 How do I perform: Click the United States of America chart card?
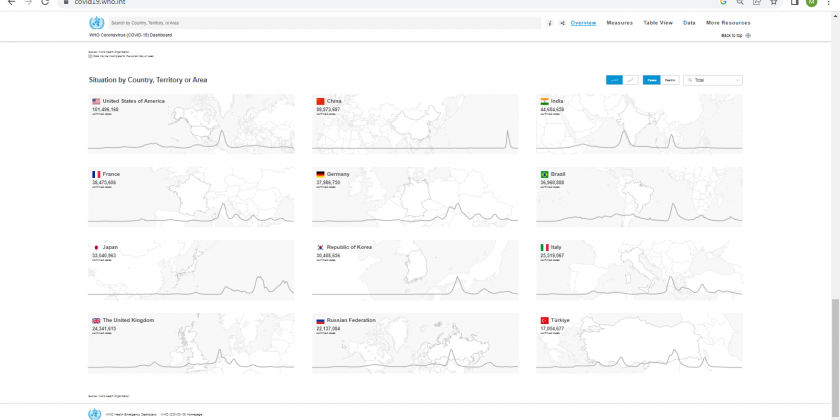pyautogui.click(x=191, y=124)
